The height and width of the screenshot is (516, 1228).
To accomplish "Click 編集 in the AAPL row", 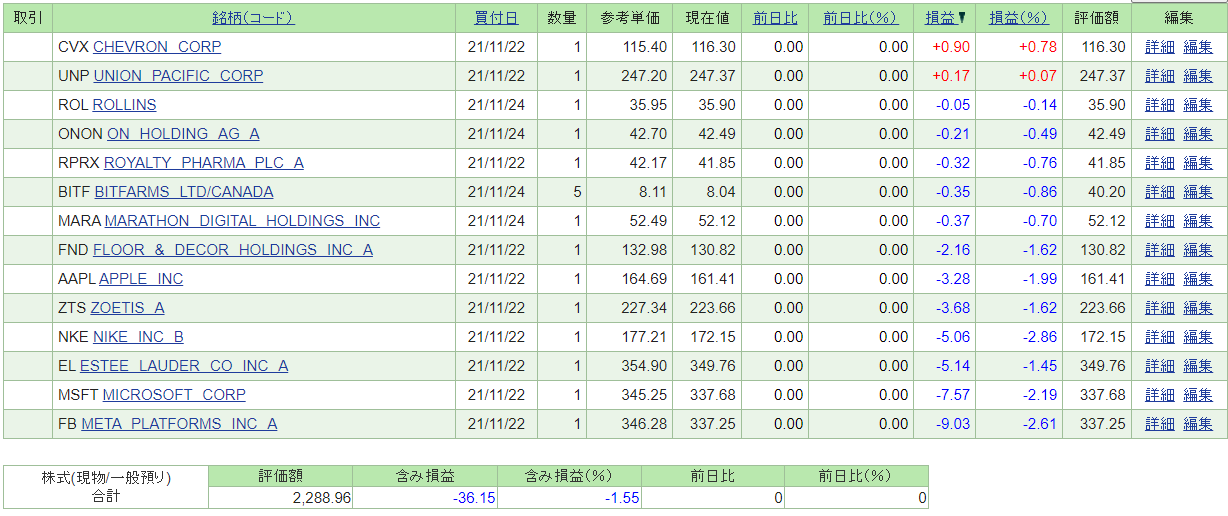I will (1198, 279).
